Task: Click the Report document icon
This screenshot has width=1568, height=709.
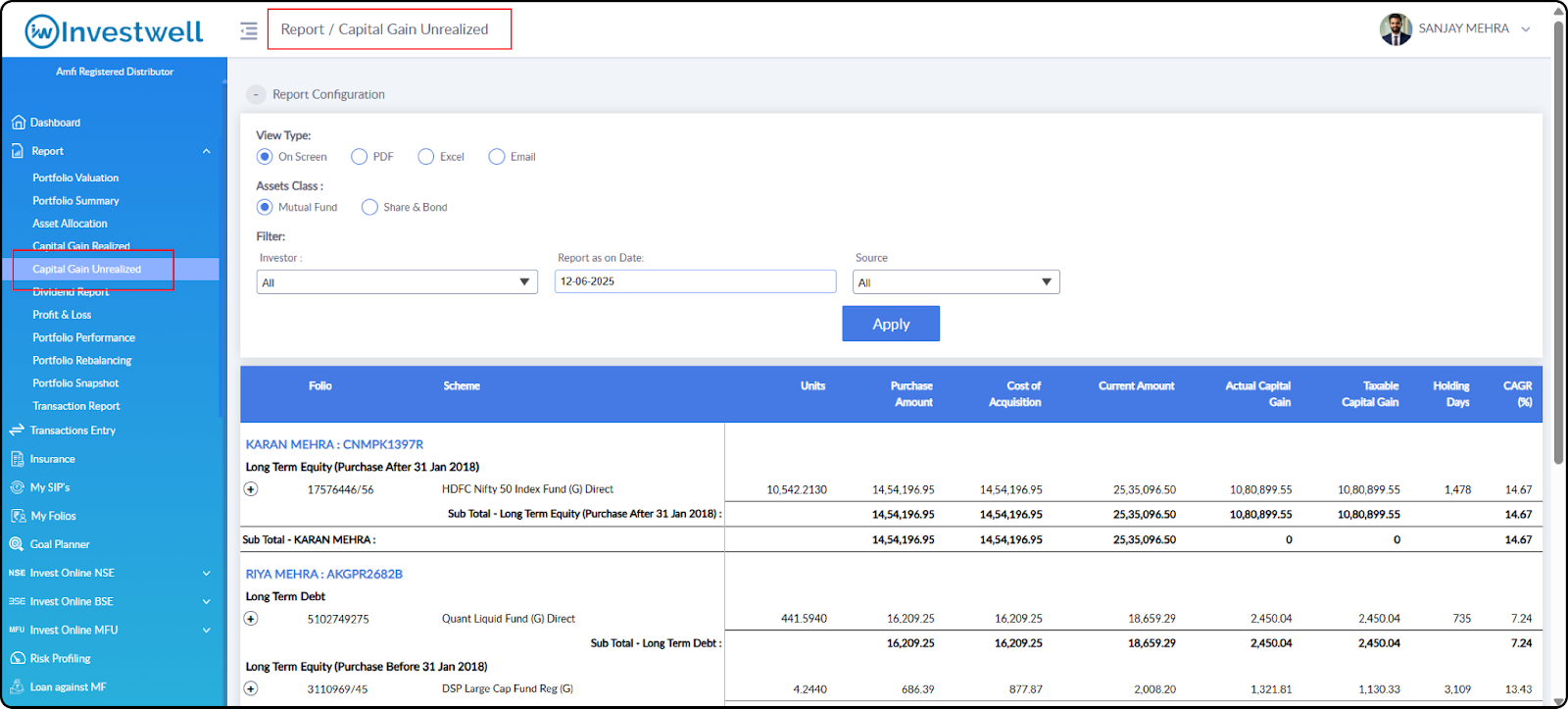Action: [x=18, y=151]
